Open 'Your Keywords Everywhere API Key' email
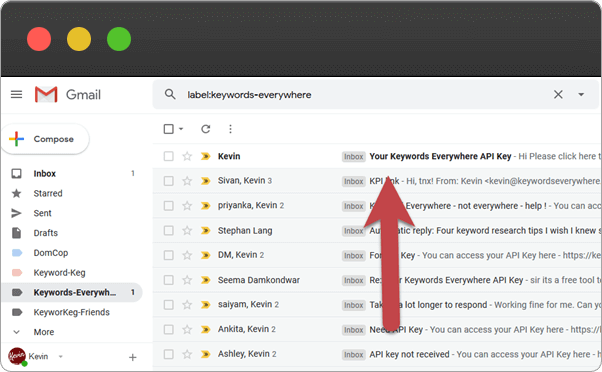 (440, 156)
